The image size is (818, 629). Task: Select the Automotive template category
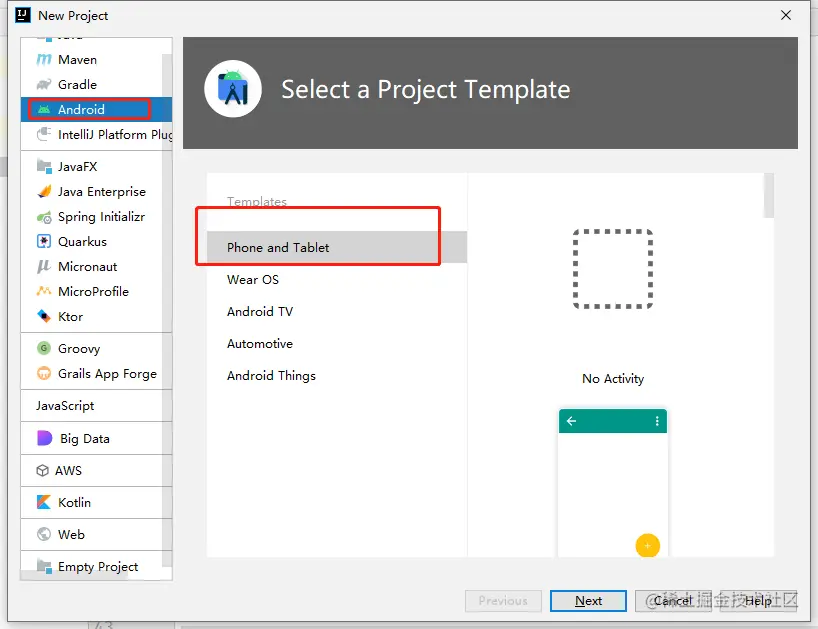click(x=336, y=344)
